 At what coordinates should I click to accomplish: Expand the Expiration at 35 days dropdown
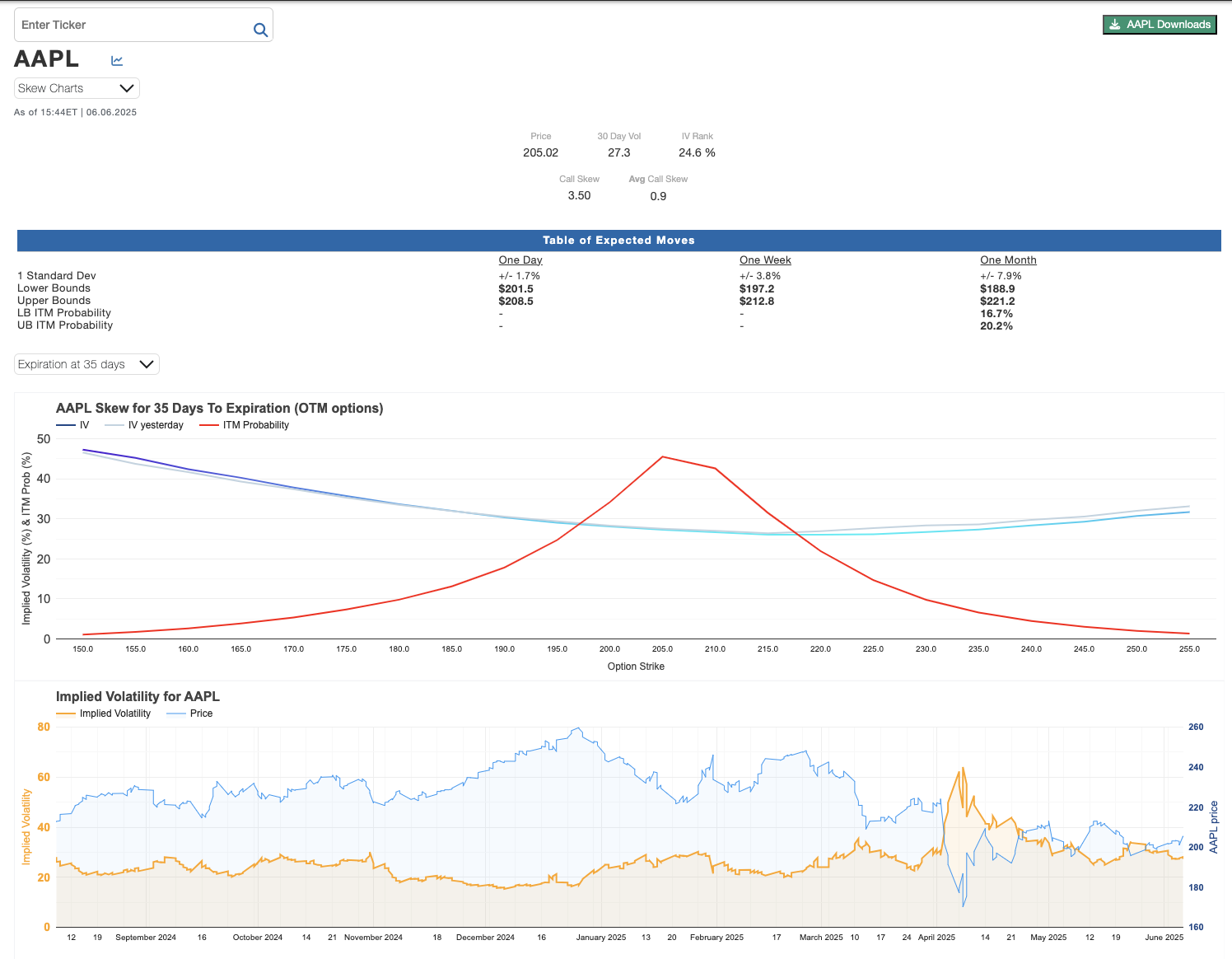(x=86, y=364)
